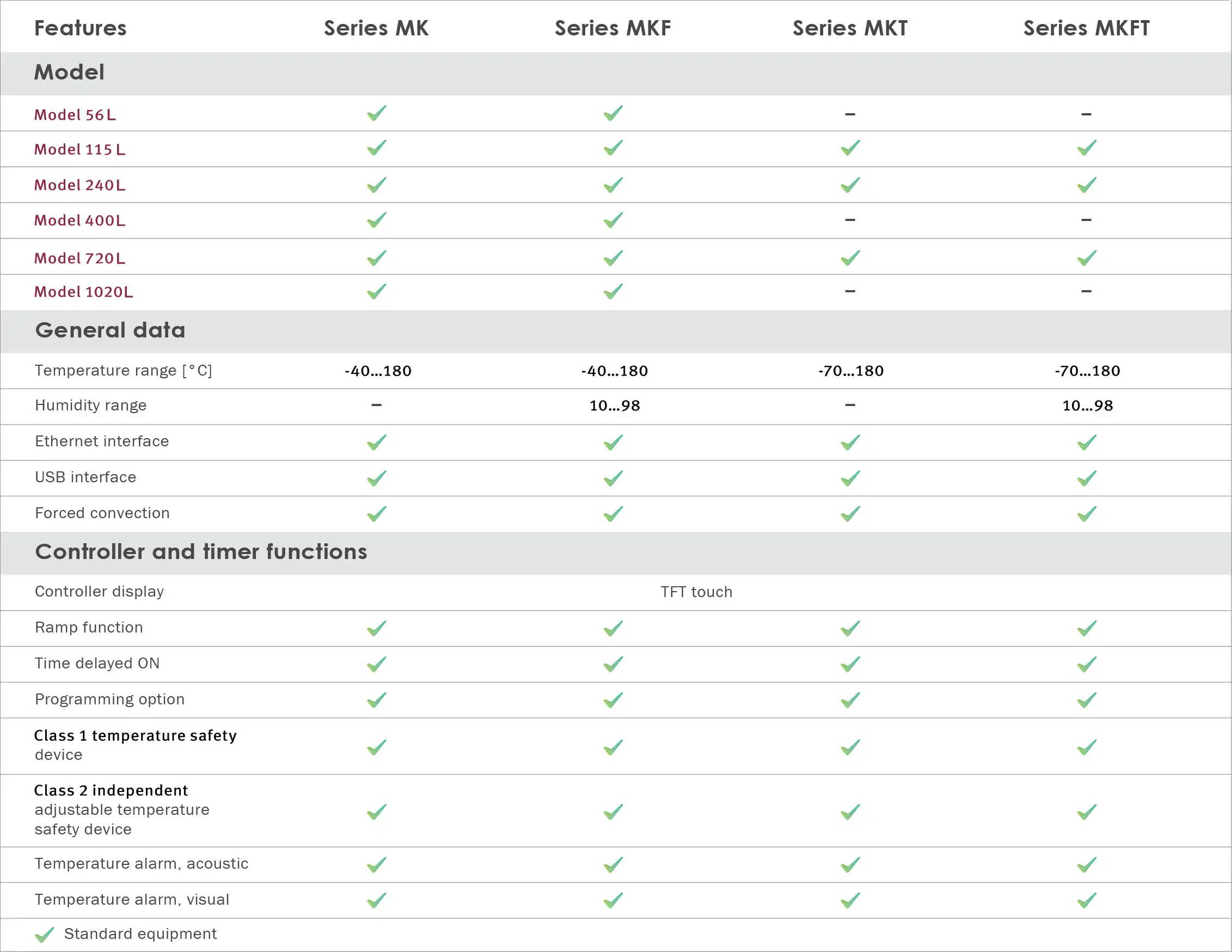Click the USB interface checkmark under Series MKF
The height and width of the screenshot is (952, 1232).
coord(613,479)
